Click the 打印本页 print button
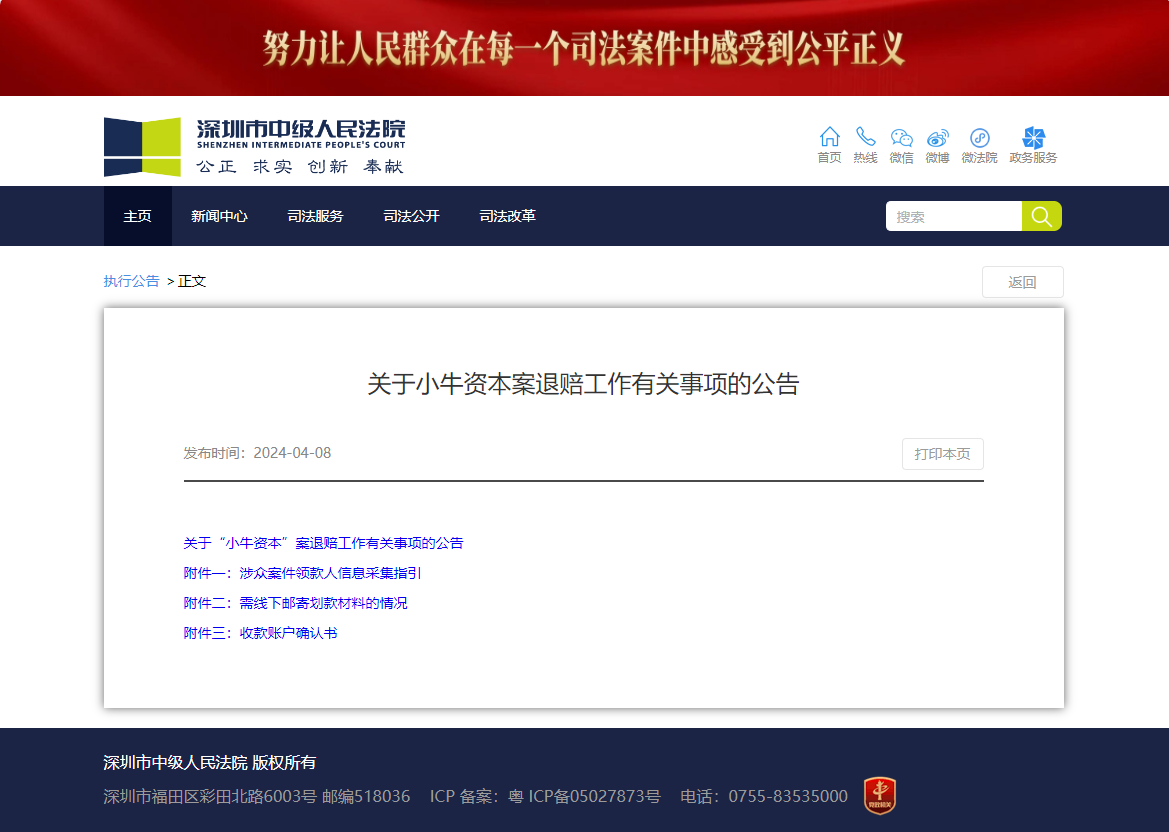Image resolution: width=1169 pixels, height=832 pixels. [x=942, y=454]
